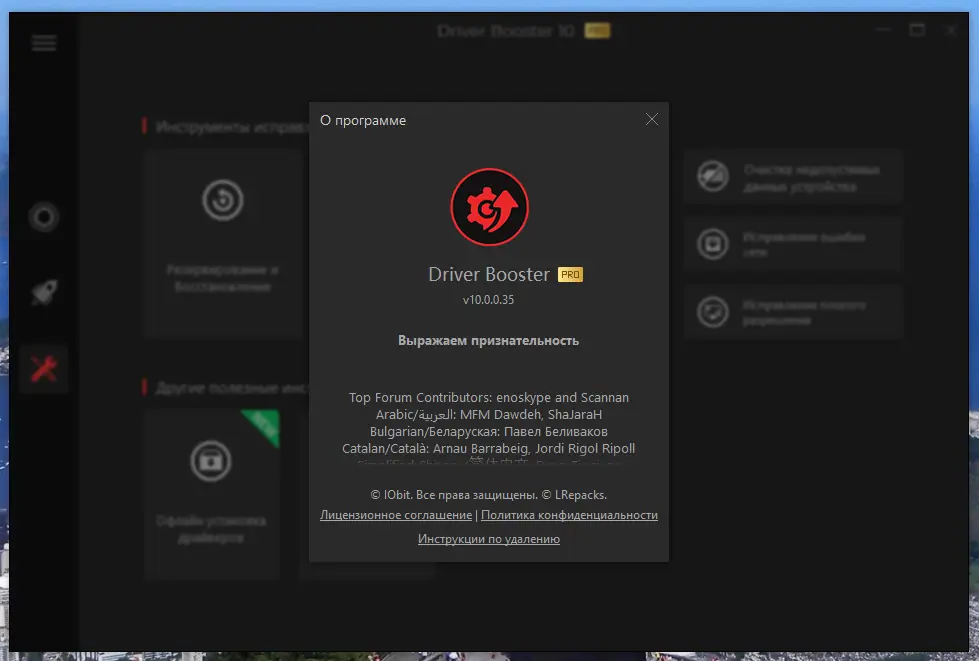
Task: Open the Инструкции по удалению link
Action: click(x=489, y=538)
